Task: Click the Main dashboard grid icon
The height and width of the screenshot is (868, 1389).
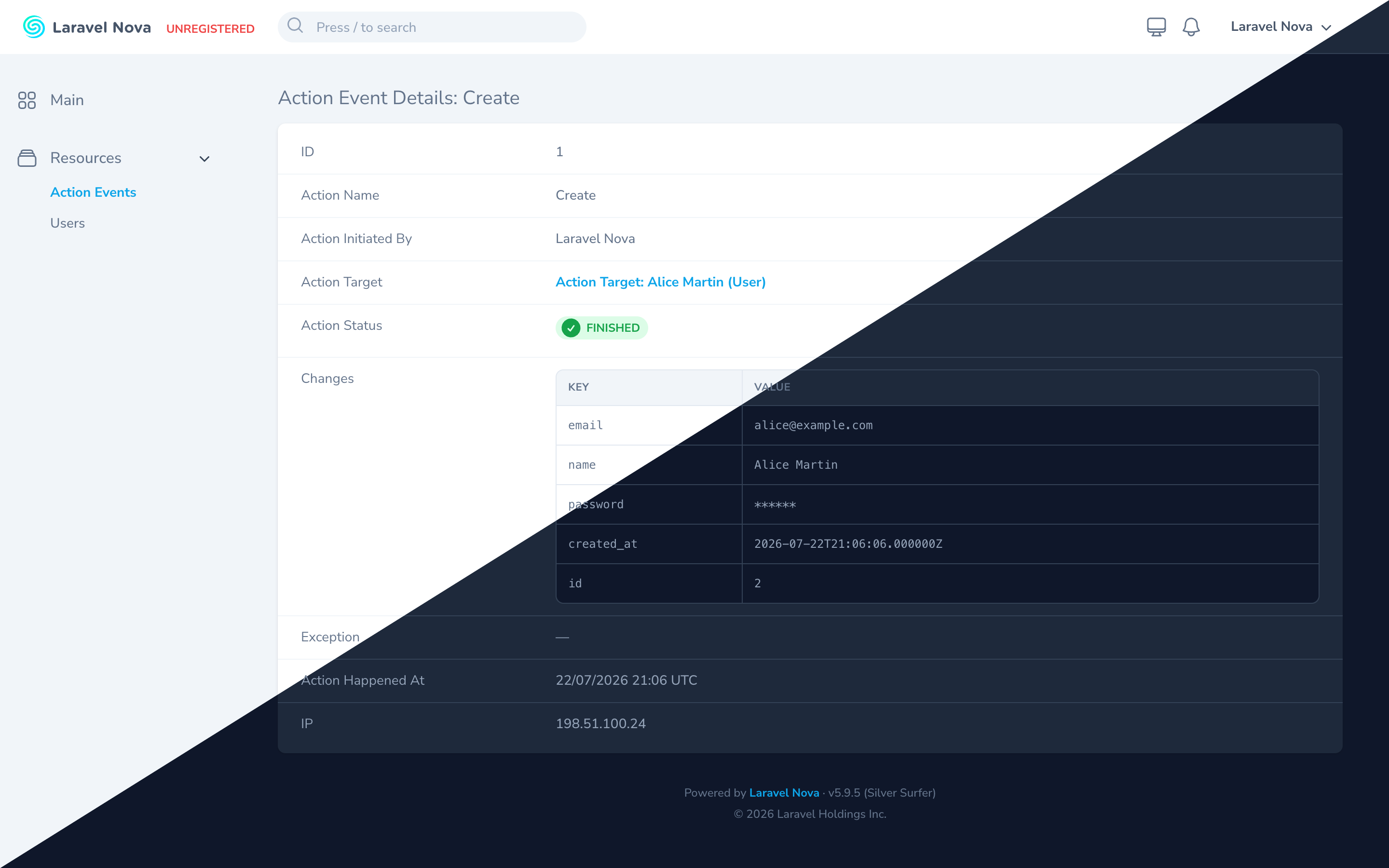Action: tap(27, 100)
